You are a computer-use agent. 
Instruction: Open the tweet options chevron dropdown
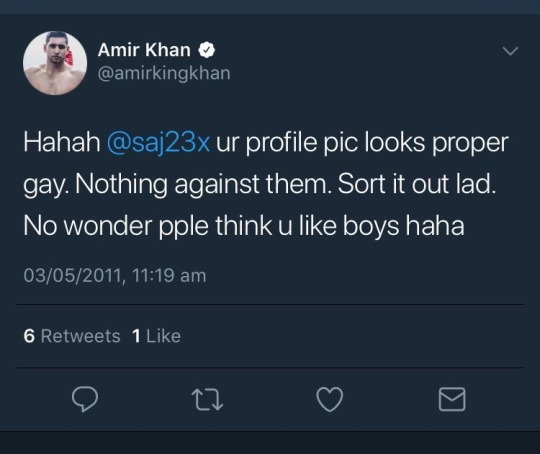510,51
